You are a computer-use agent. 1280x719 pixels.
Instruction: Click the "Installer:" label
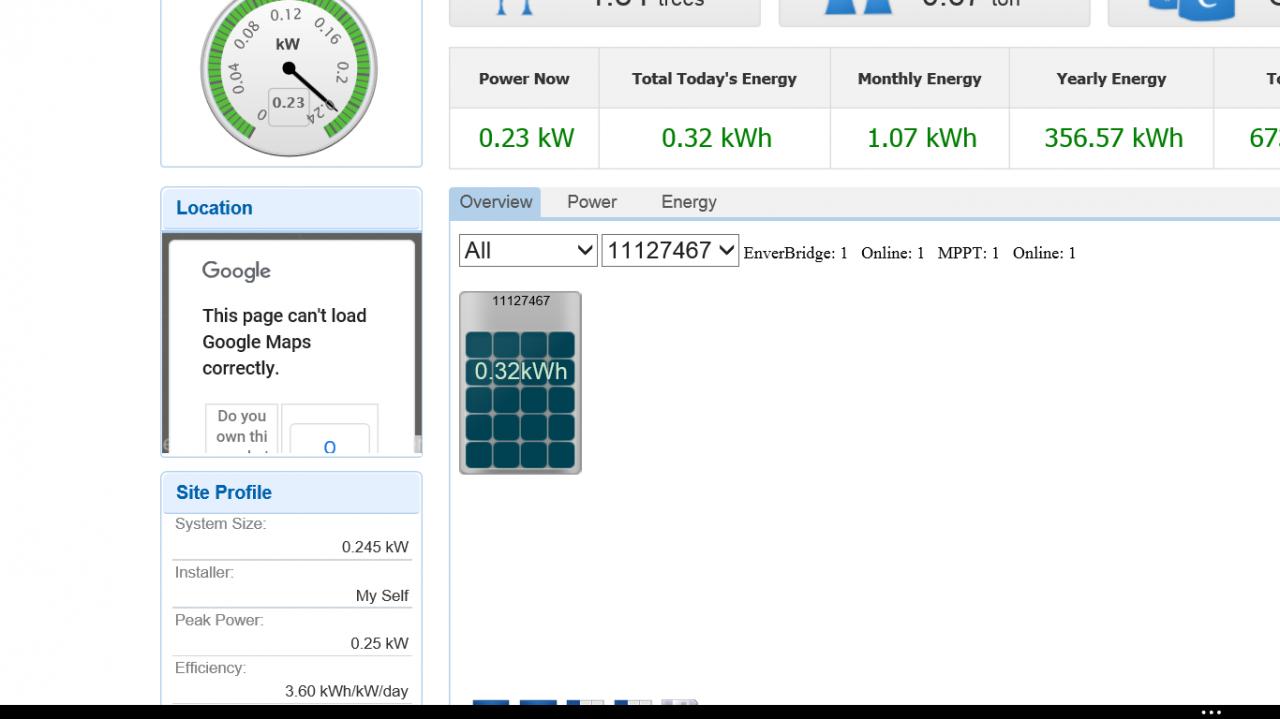click(x=204, y=572)
